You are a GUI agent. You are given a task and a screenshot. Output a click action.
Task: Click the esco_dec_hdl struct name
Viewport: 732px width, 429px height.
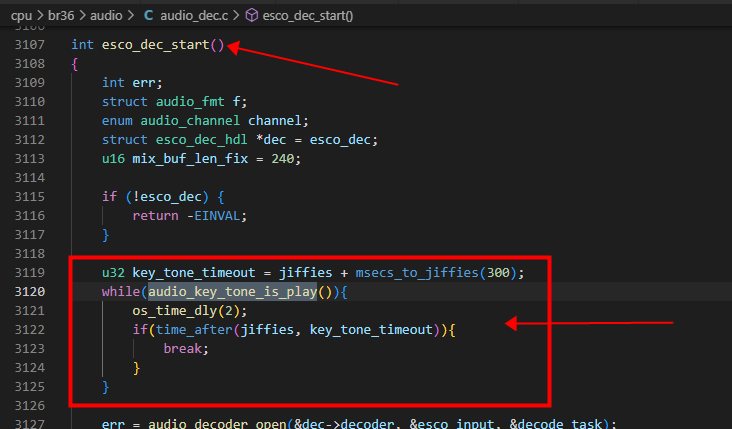(202, 140)
